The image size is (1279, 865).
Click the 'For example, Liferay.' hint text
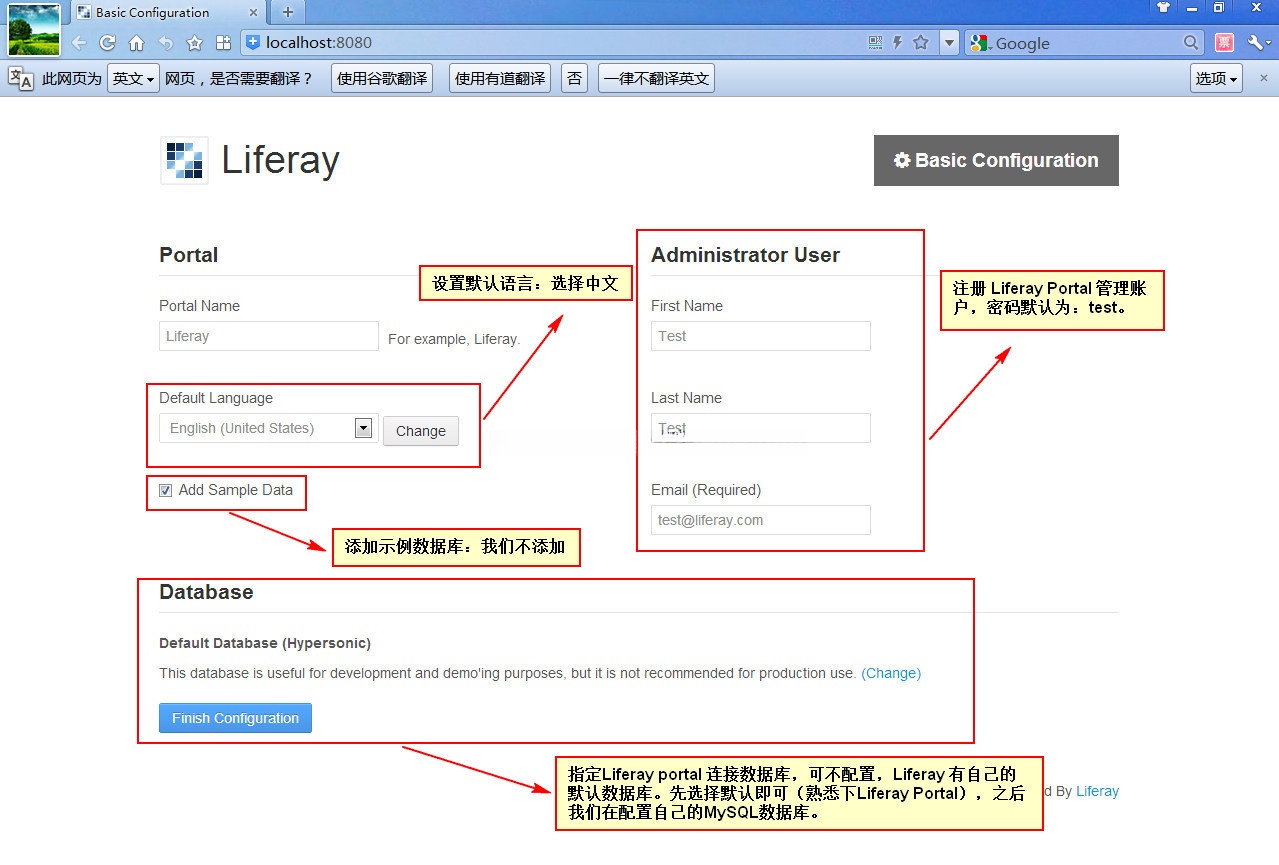454,339
